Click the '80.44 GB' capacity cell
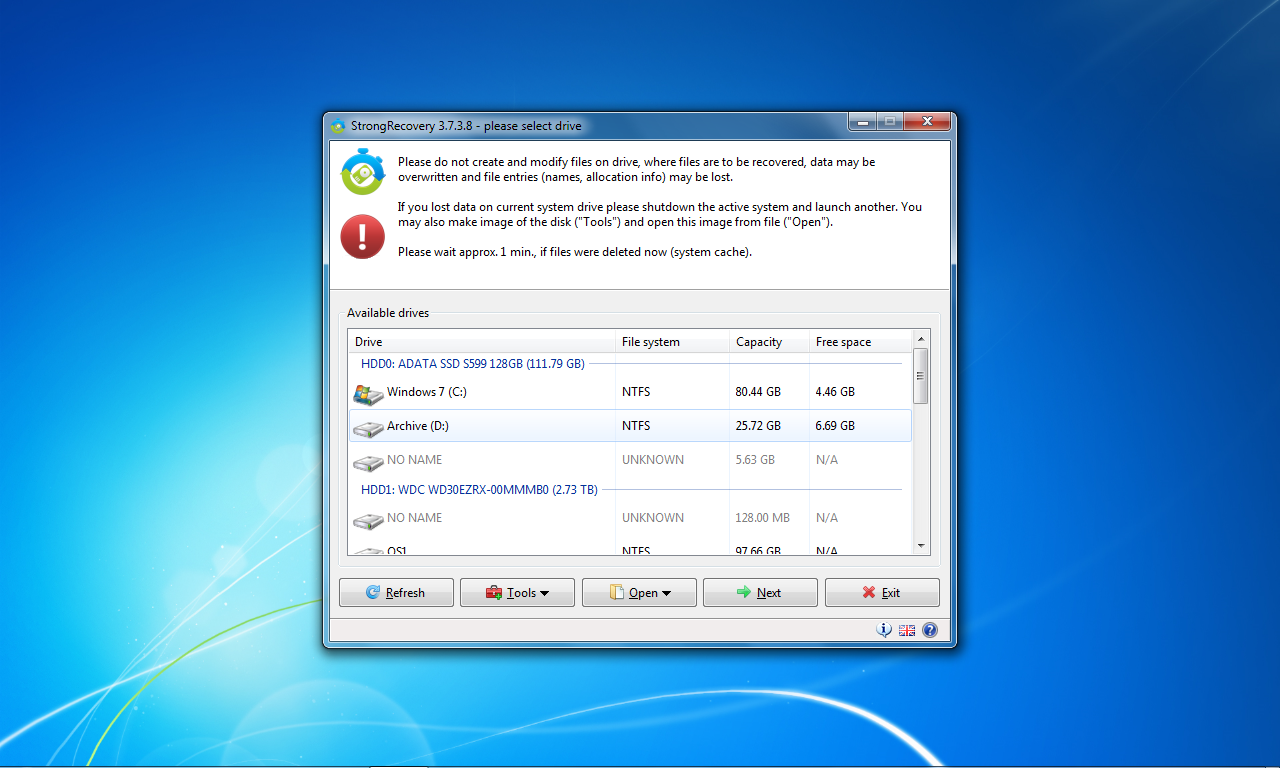 pyautogui.click(x=756, y=392)
